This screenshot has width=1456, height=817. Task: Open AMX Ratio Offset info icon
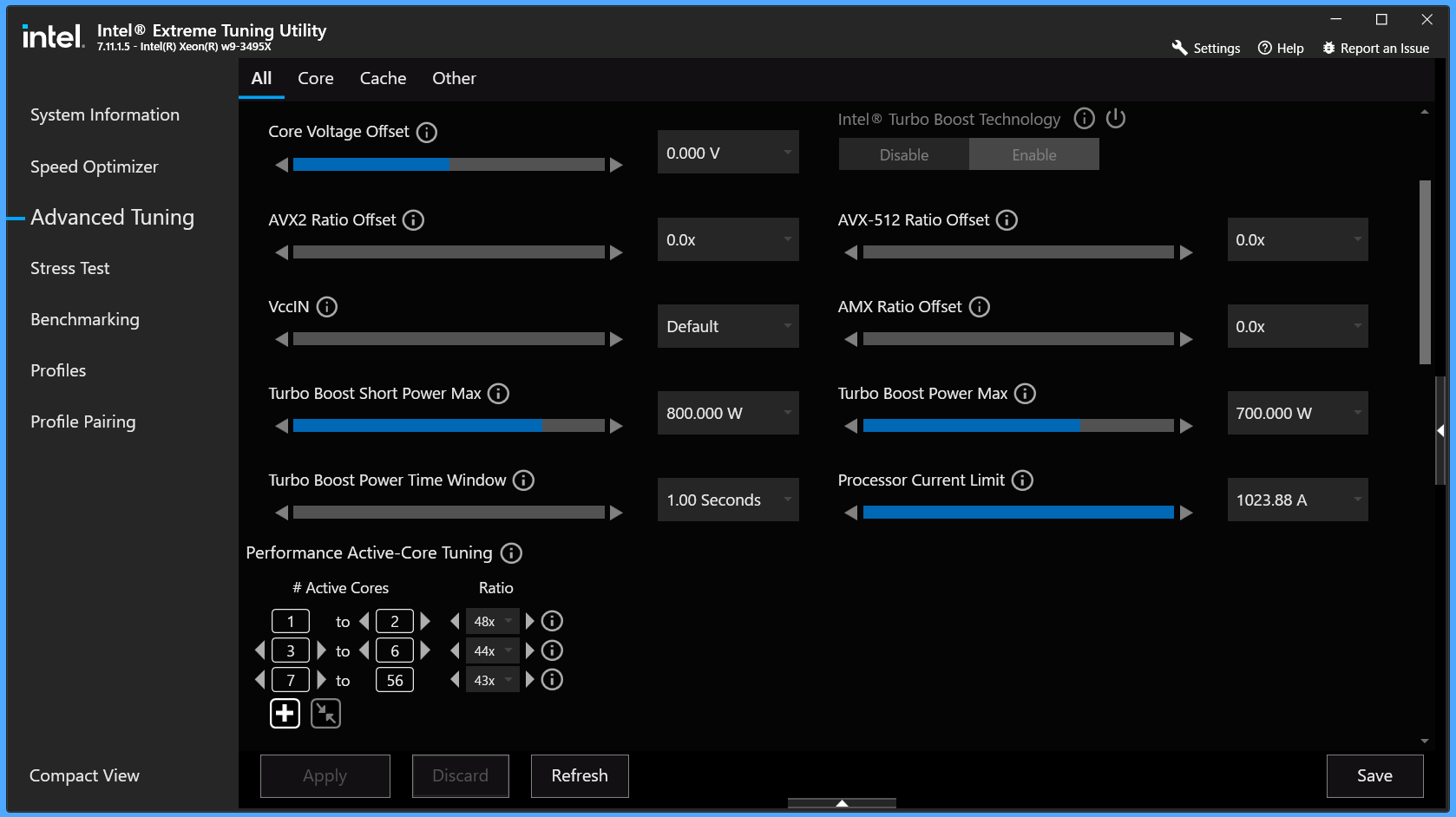click(x=980, y=307)
